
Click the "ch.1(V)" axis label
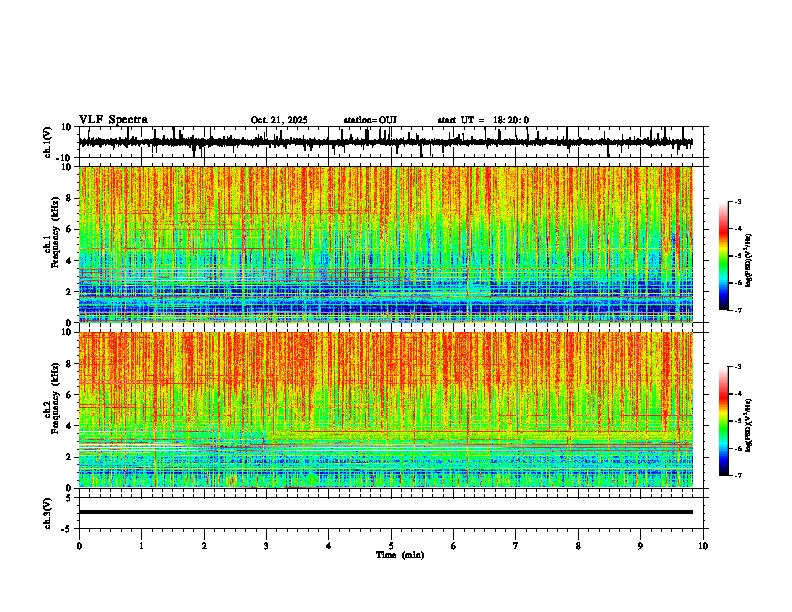48,142
